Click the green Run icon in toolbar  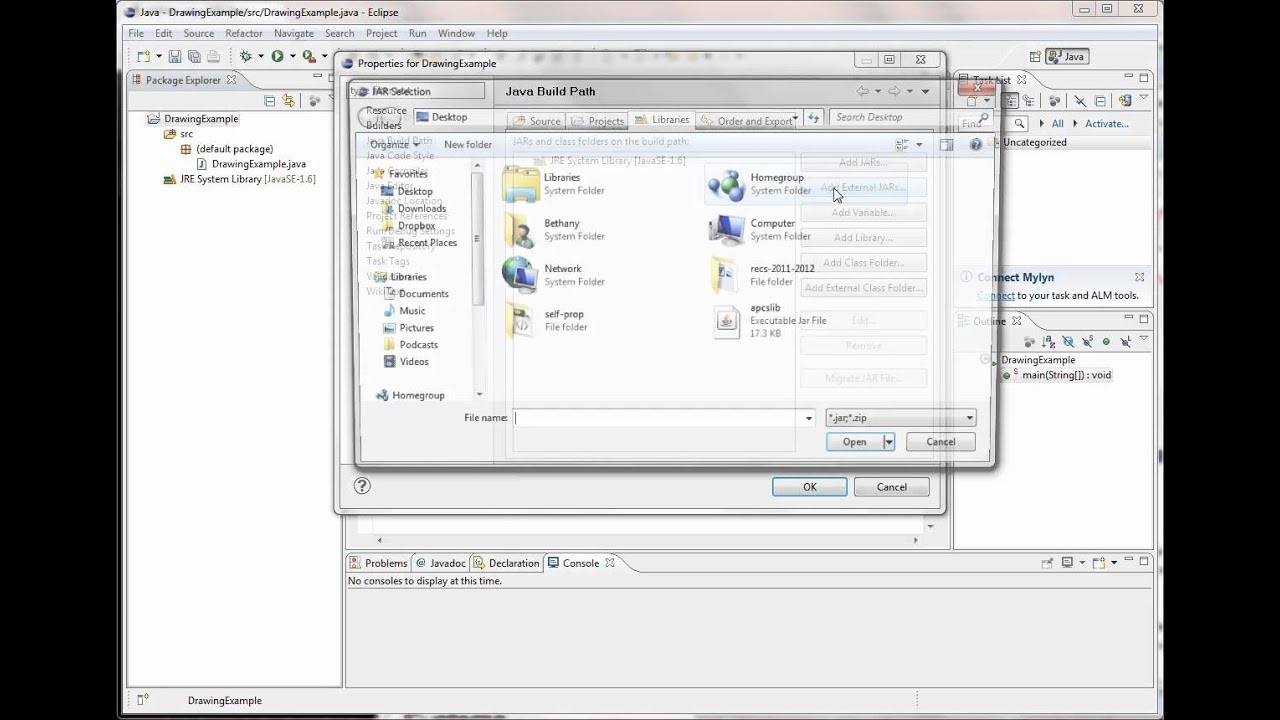pyautogui.click(x=278, y=56)
